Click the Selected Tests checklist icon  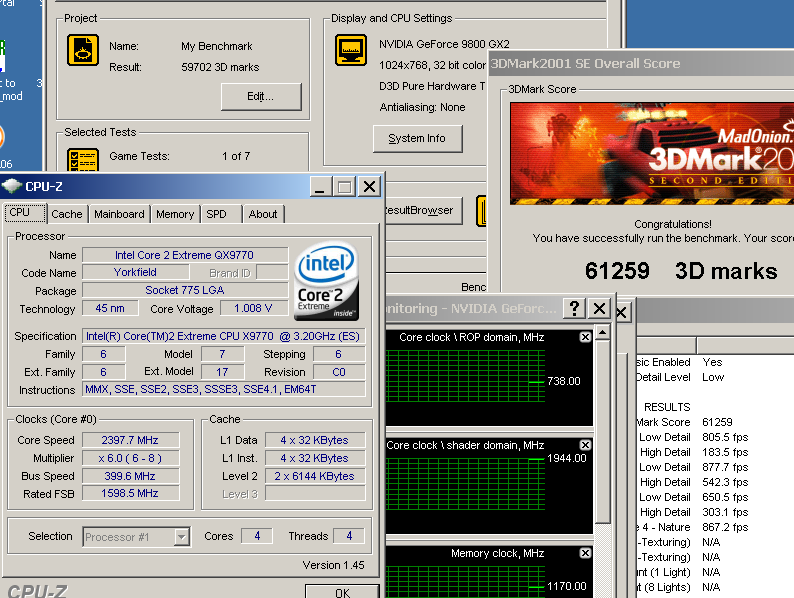(83, 160)
